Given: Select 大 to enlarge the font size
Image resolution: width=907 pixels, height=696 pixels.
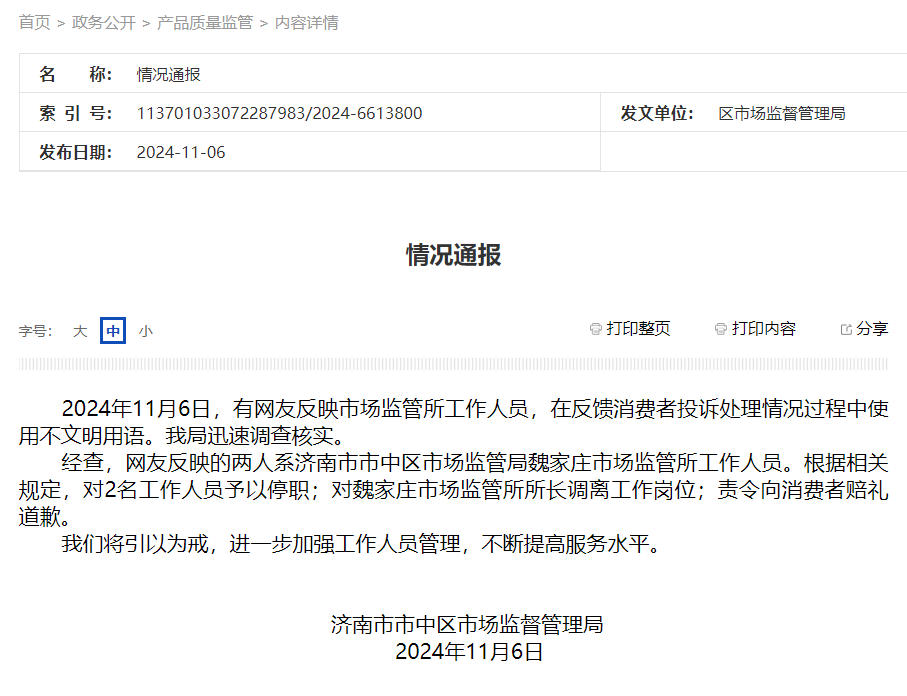Looking at the screenshot, I should tap(80, 330).
